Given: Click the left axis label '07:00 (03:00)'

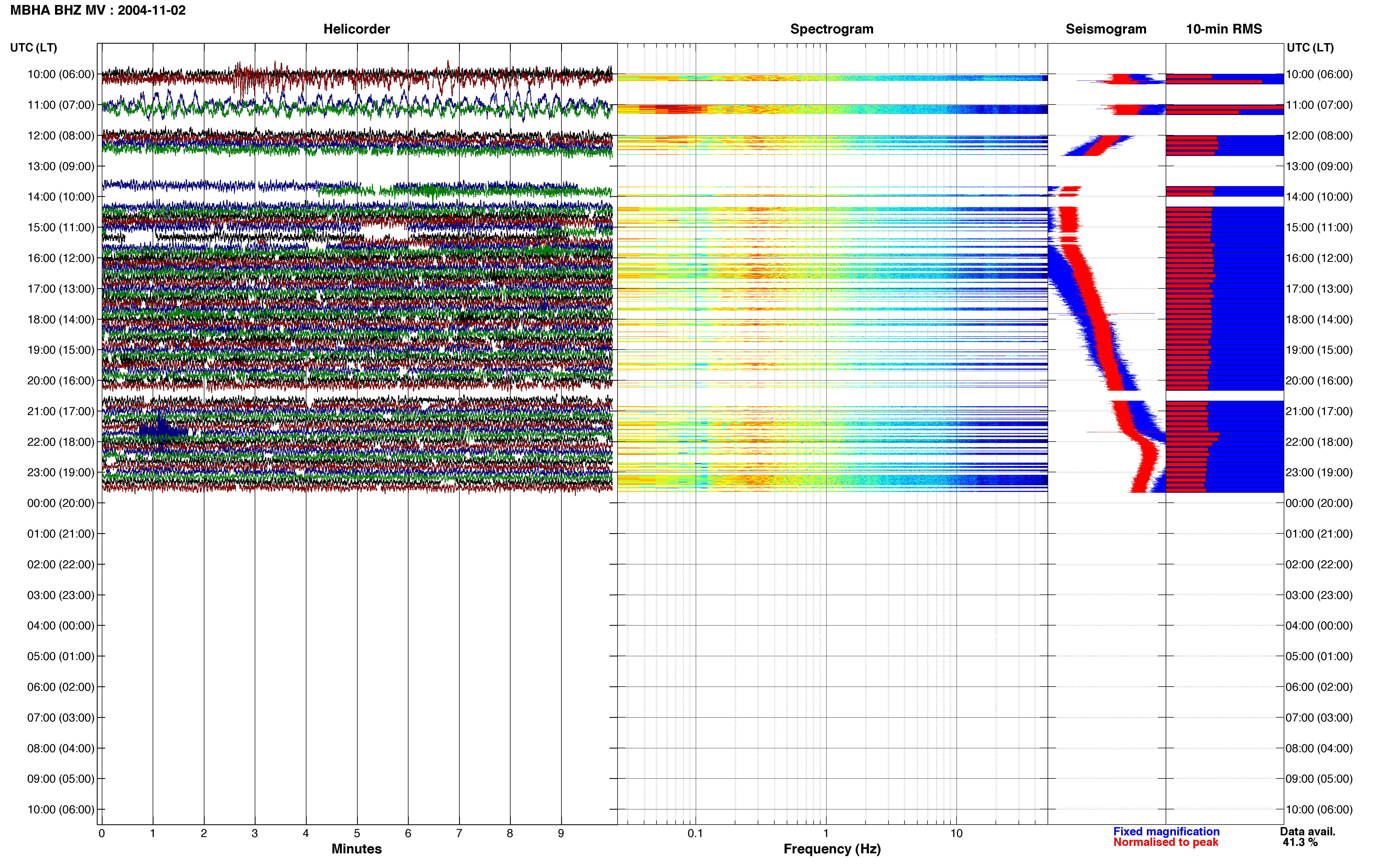Looking at the screenshot, I should tap(61, 718).
